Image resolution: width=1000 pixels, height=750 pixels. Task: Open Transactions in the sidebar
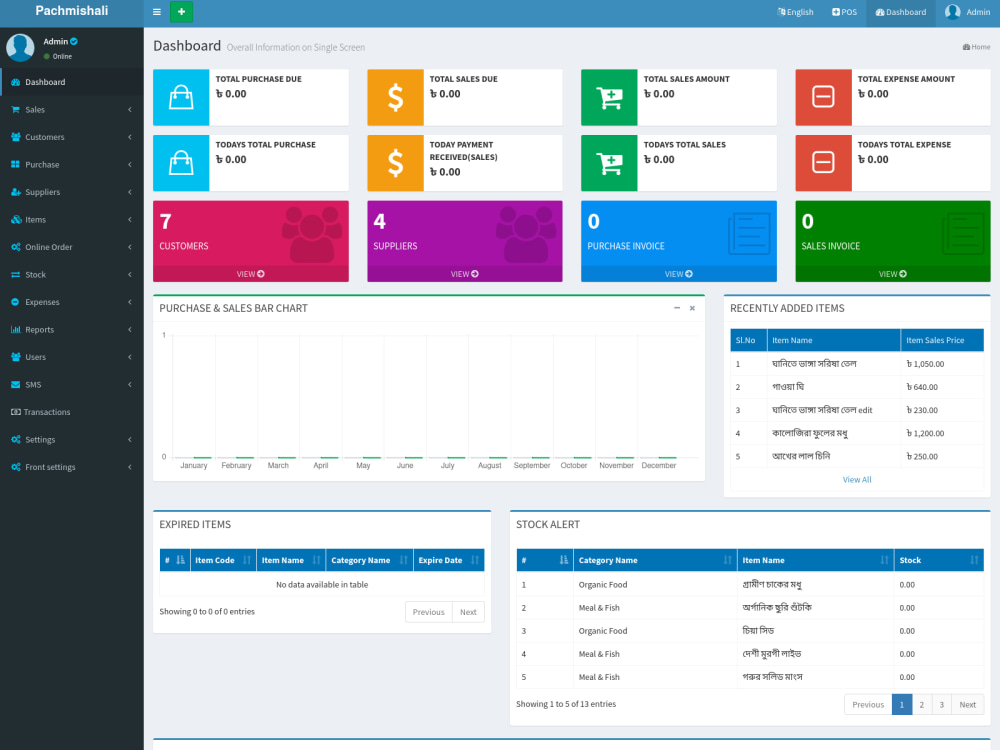pyautogui.click(x=71, y=412)
